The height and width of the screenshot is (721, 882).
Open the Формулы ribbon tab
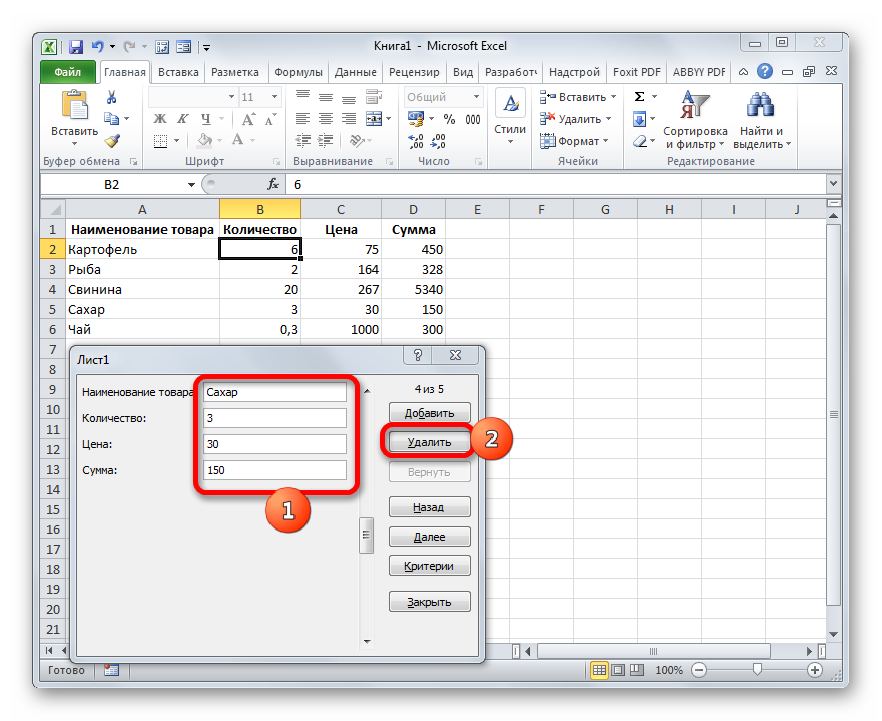coord(298,72)
